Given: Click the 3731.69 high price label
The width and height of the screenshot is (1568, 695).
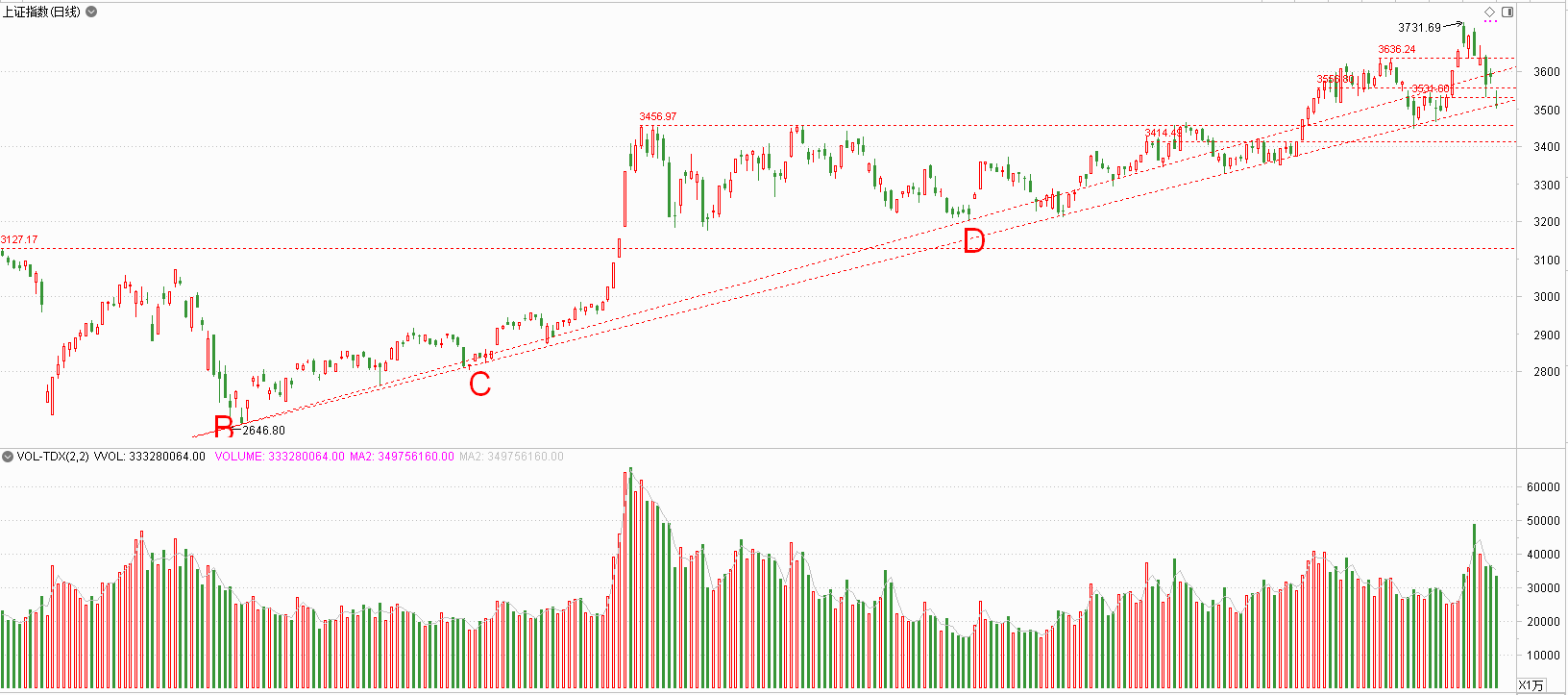Looking at the screenshot, I should [1419, 28].
